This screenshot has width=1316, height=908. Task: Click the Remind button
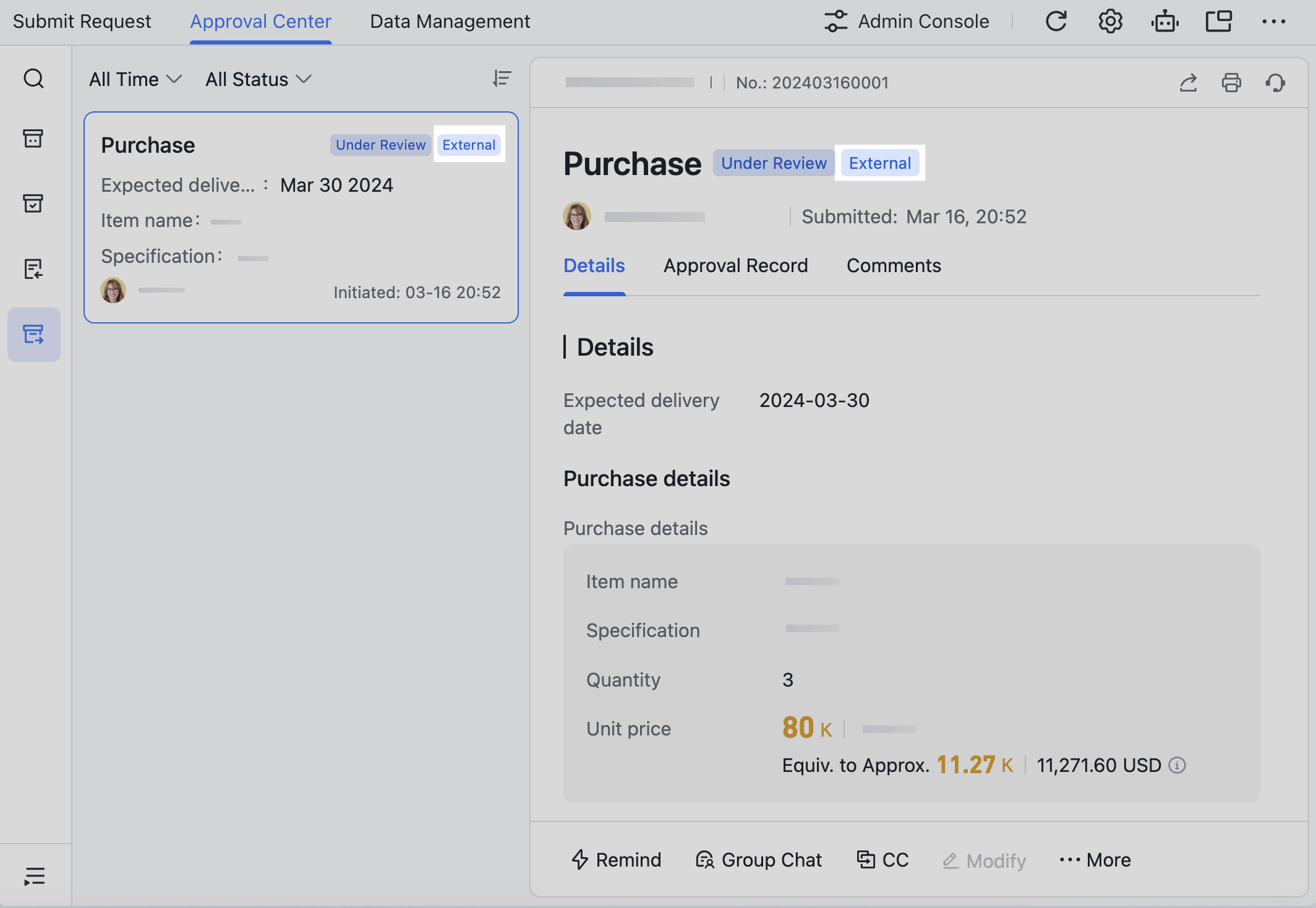[616, 860]
